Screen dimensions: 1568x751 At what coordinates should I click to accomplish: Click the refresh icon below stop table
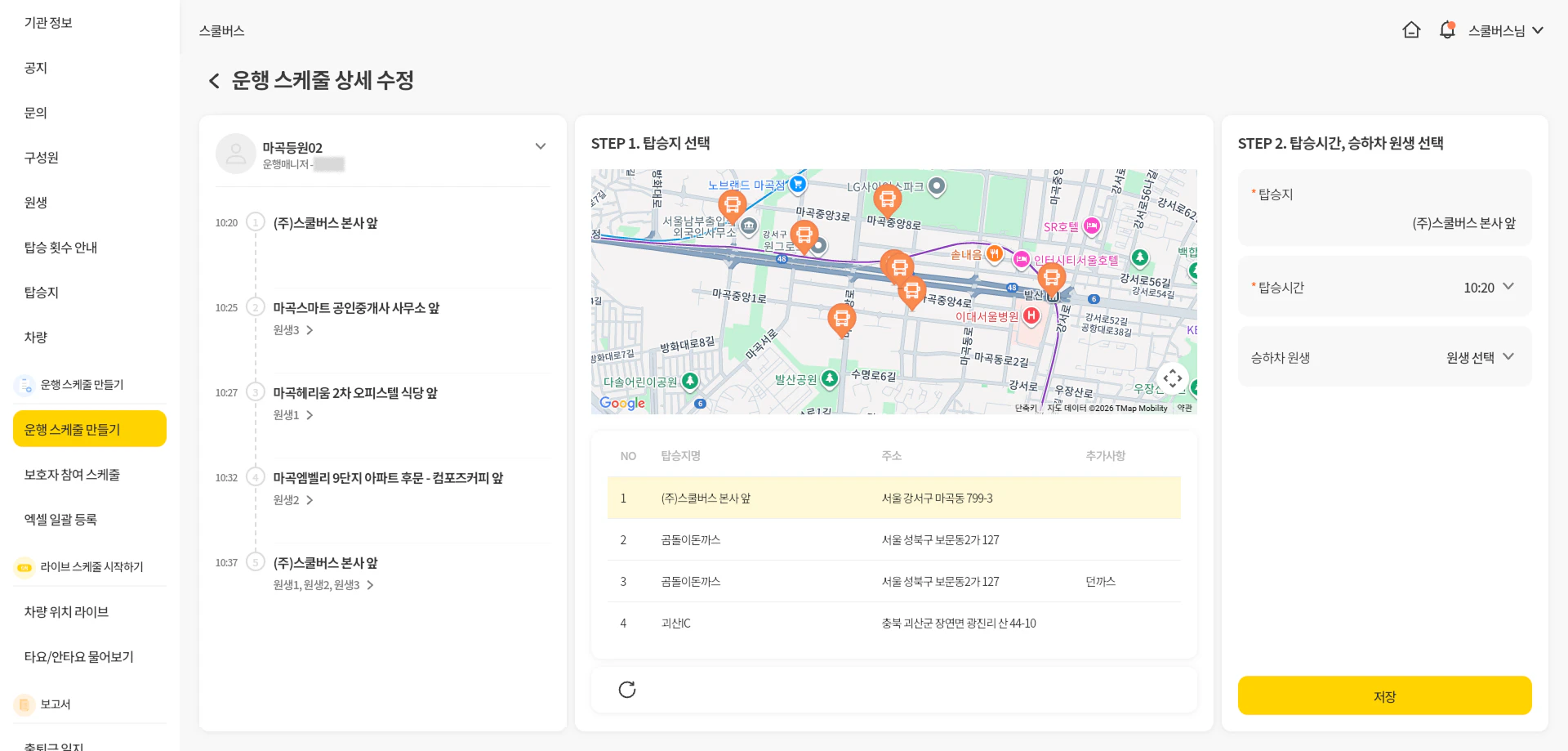[627, 690]
